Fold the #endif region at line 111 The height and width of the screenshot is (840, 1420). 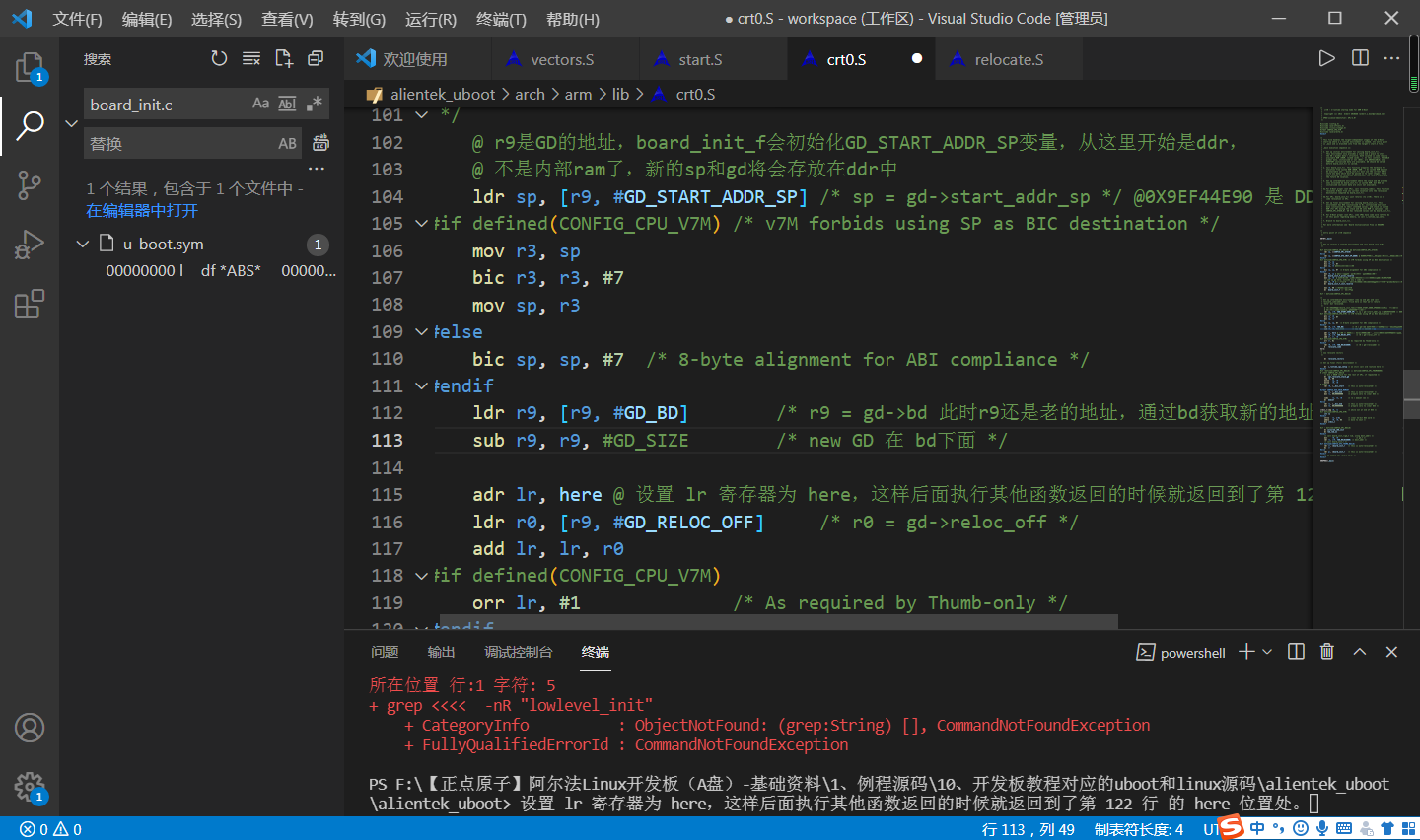click(x=422, y=386)
